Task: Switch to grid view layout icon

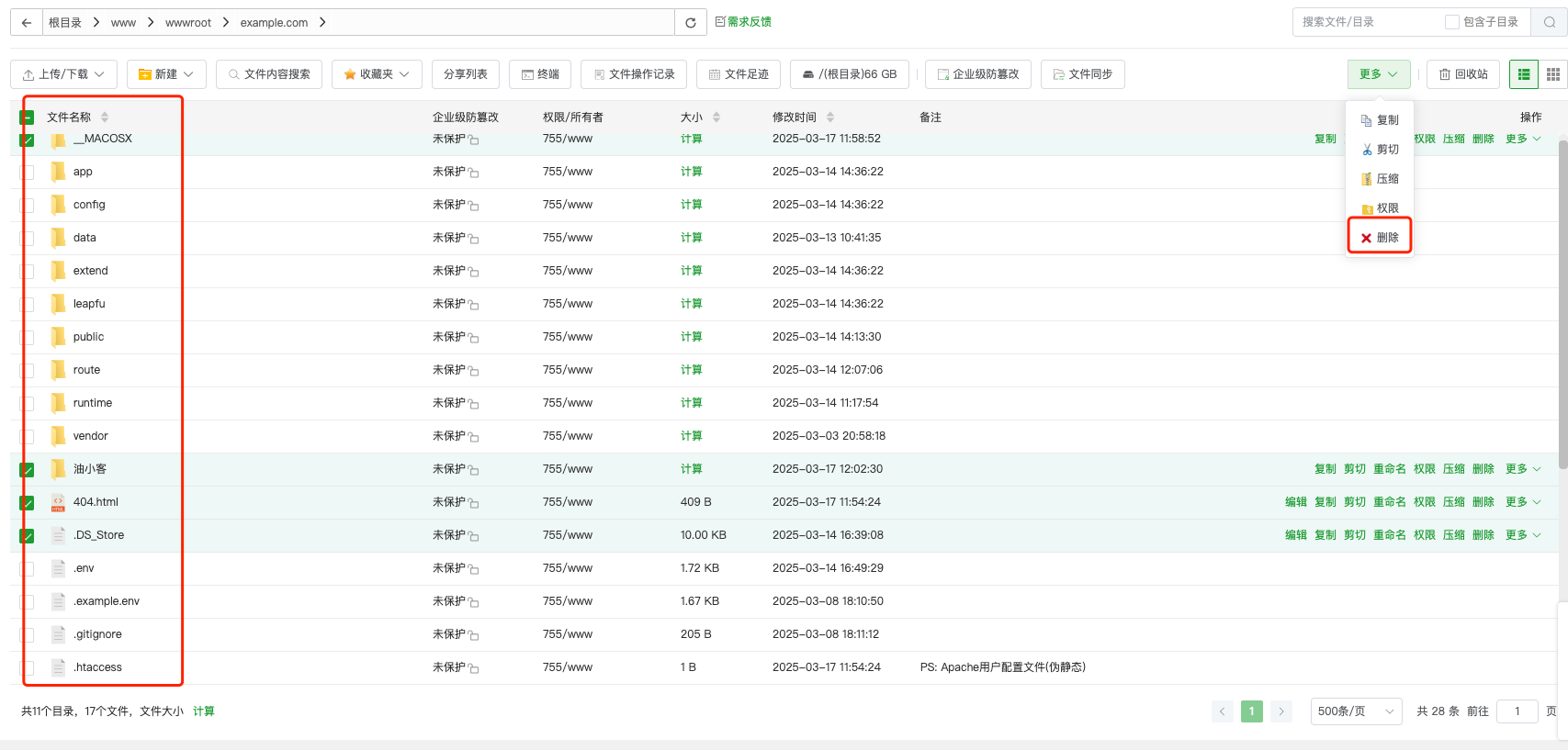Action: [x=1553, y=74]
